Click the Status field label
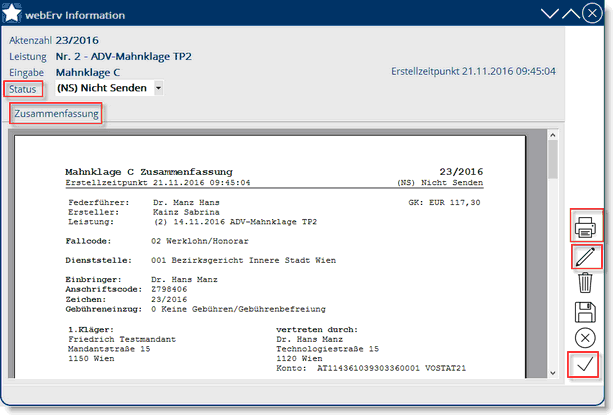 (24, 89)
